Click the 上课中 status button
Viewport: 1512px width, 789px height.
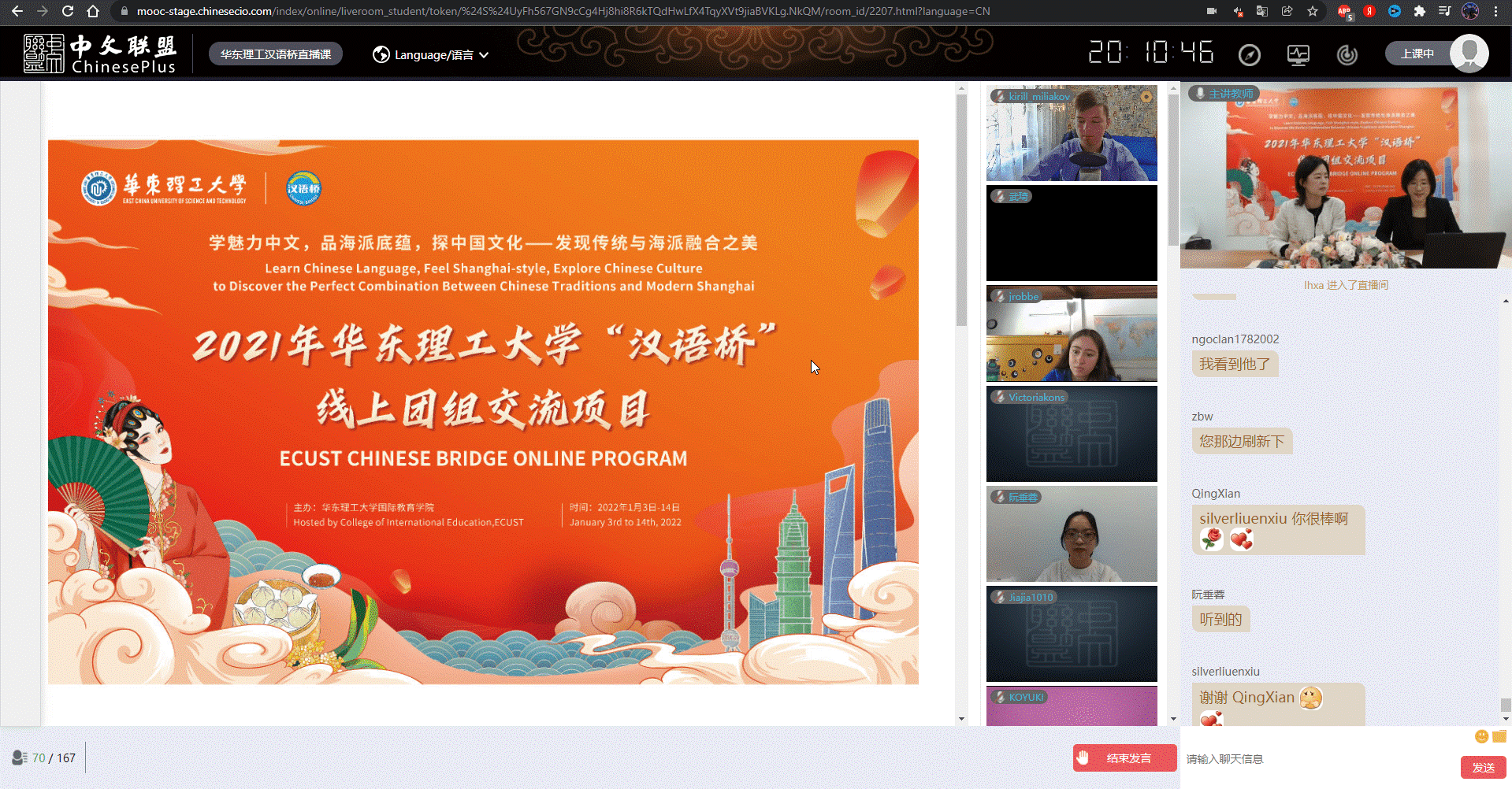[1417, 54]
